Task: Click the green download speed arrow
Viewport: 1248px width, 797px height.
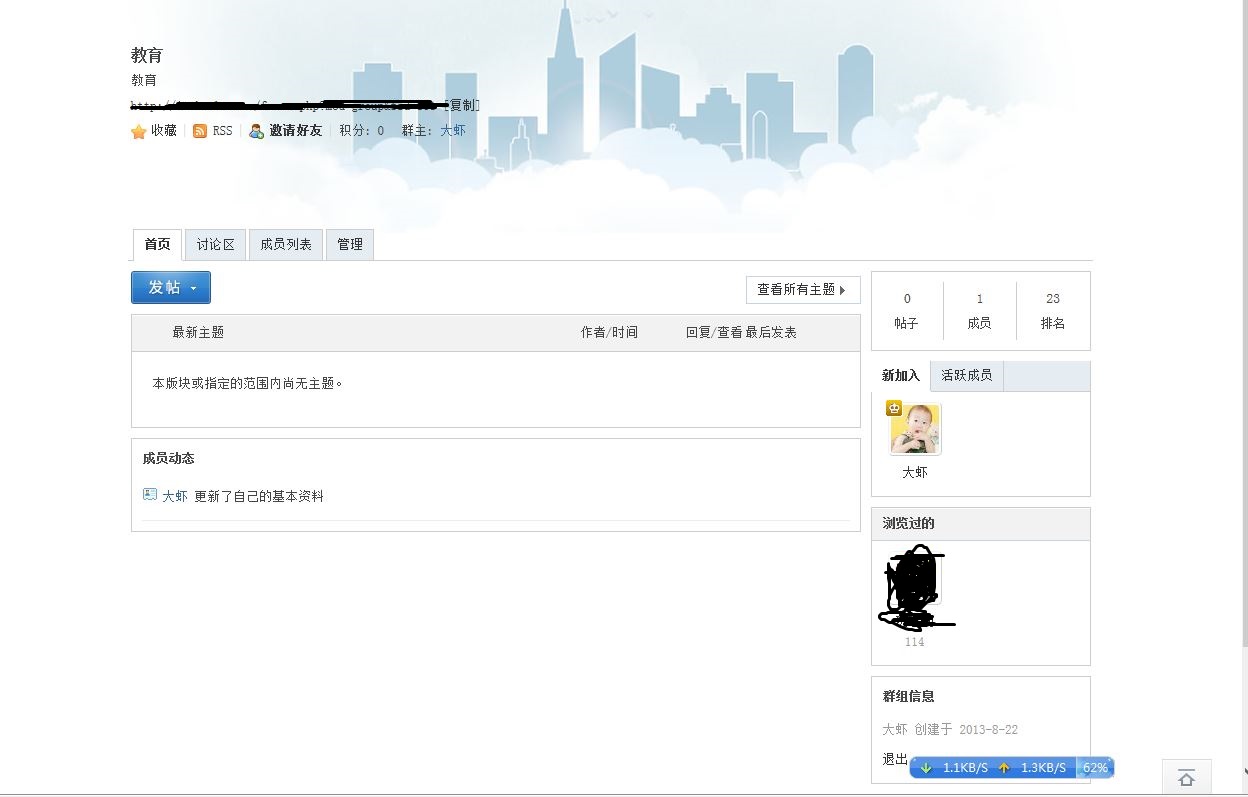Action: (926, 768)
